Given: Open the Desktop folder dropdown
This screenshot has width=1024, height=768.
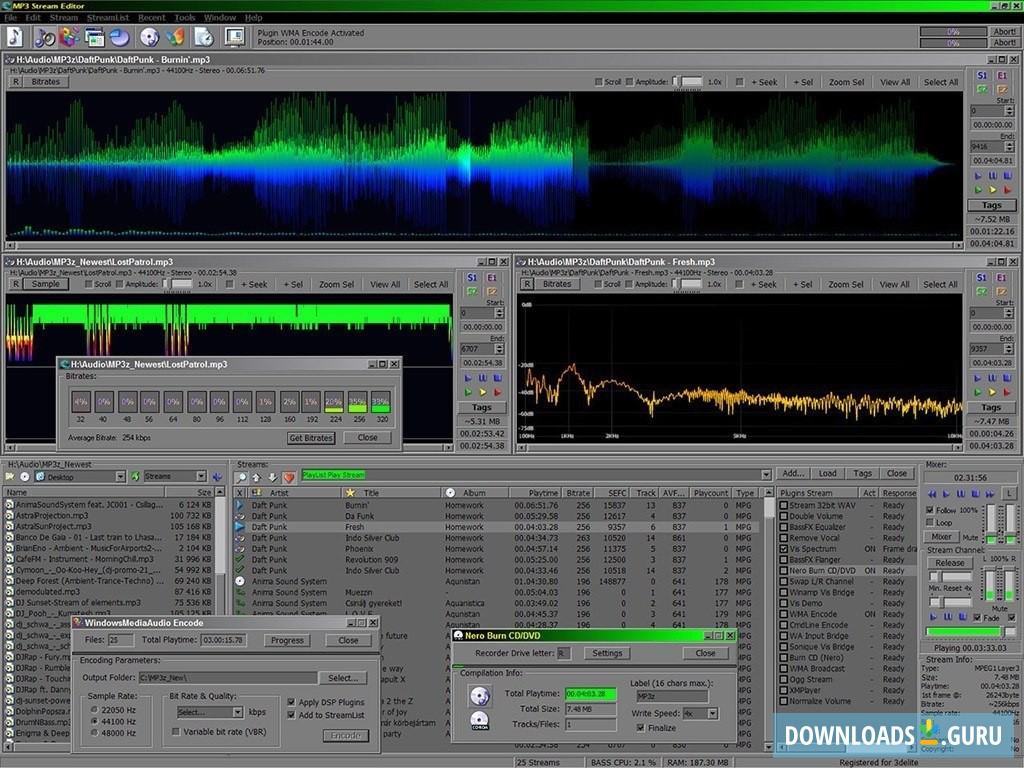Looking at the screenshot, I should pos(120,477).
